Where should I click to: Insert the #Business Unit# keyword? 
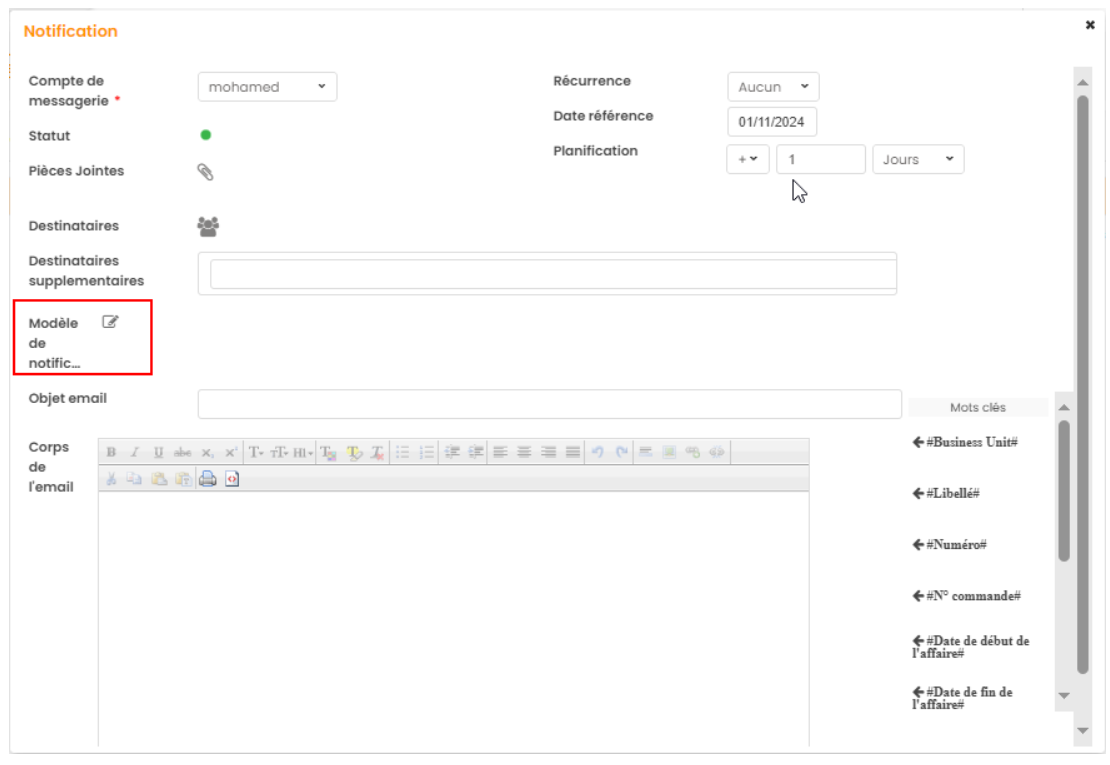(966, 442)
